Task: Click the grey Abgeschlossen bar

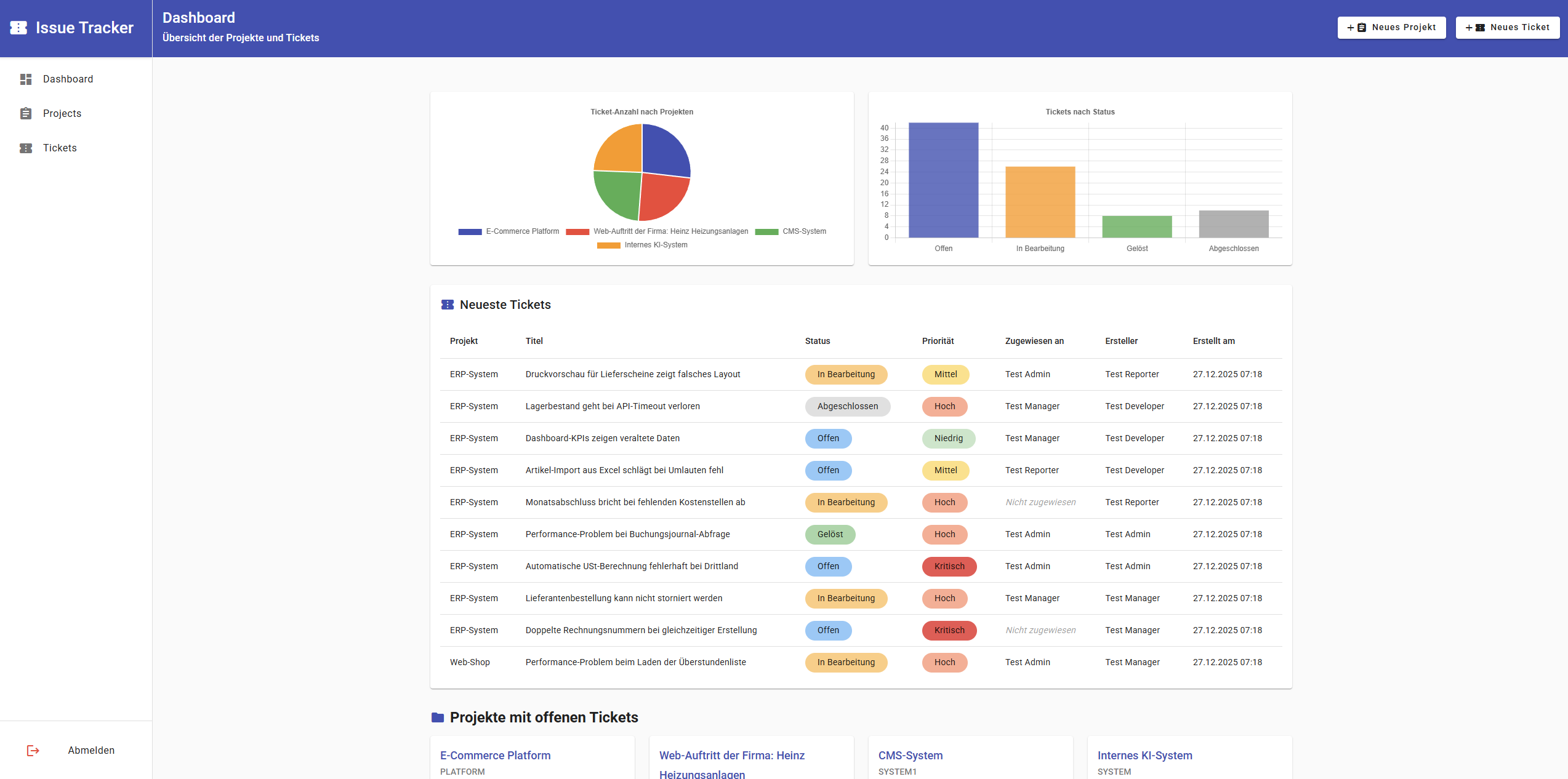Action: pyautogui.click(x=1234, y=225)
